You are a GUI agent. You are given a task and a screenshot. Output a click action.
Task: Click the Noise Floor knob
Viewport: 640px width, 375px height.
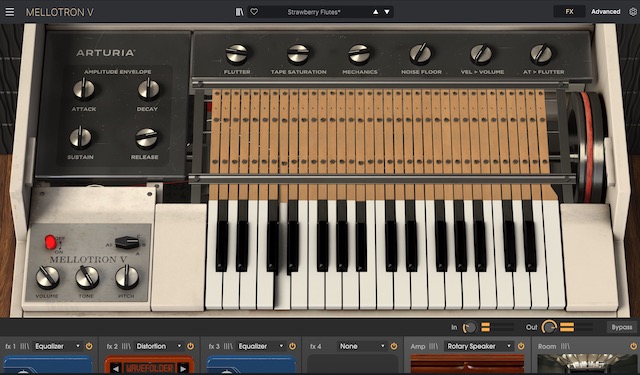coord(420,54)
